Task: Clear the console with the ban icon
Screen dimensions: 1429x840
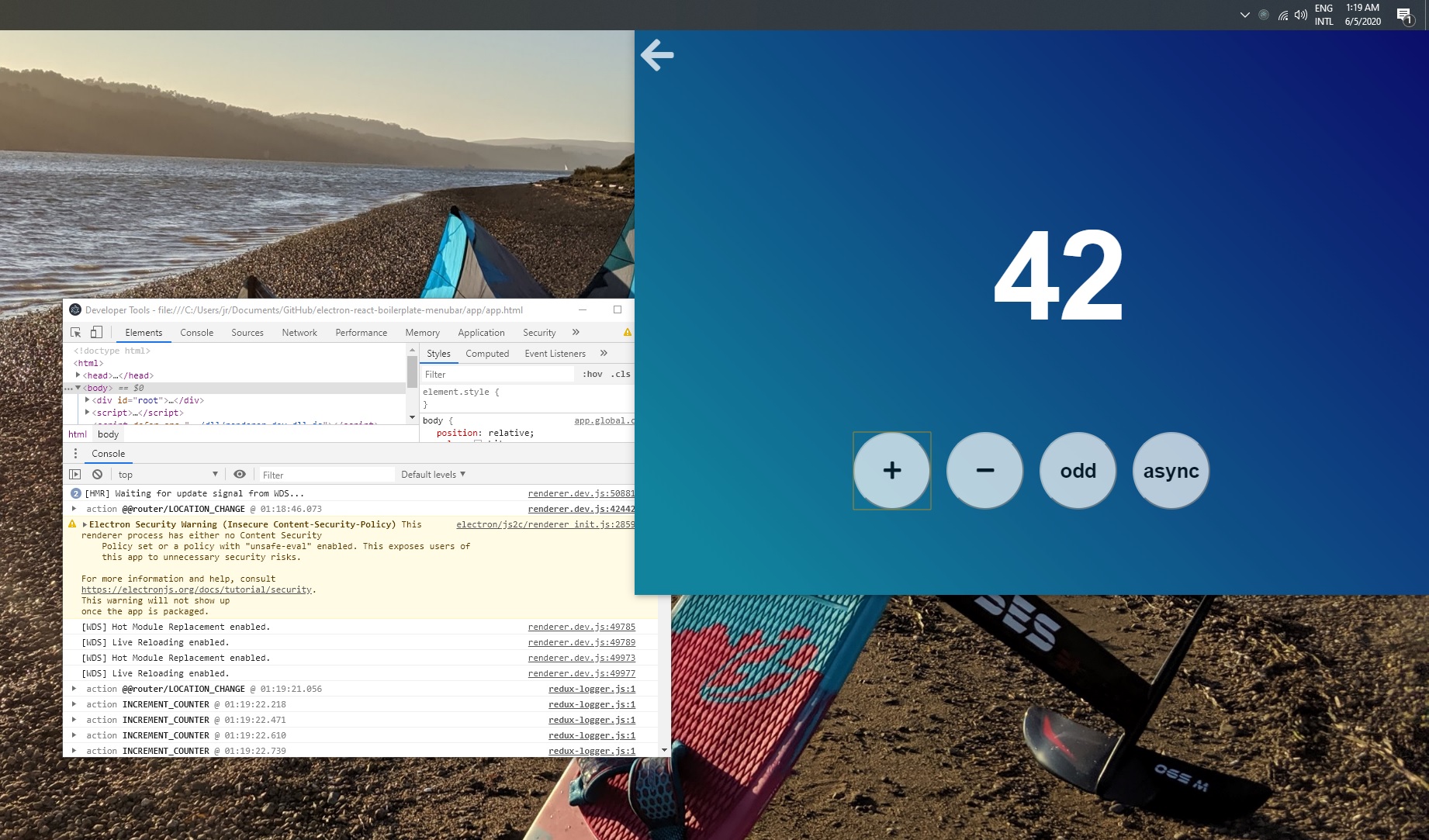Action: [97, 474]
